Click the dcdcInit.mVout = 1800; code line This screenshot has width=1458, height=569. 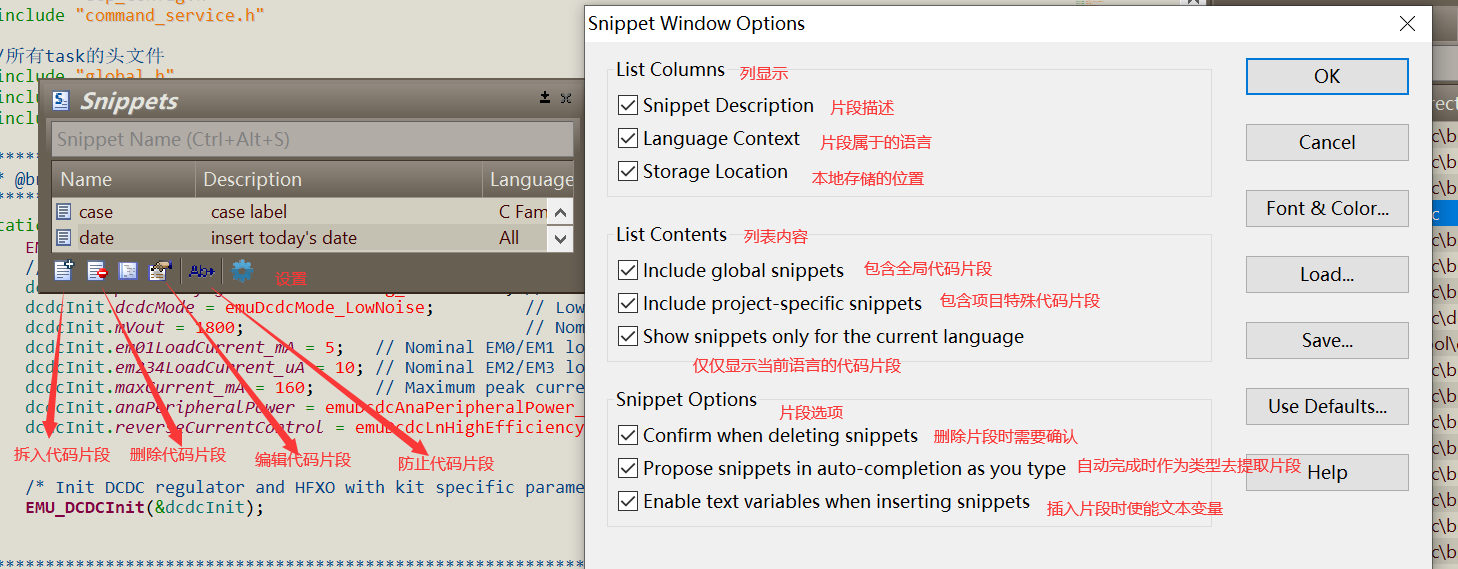click(134, 327)
